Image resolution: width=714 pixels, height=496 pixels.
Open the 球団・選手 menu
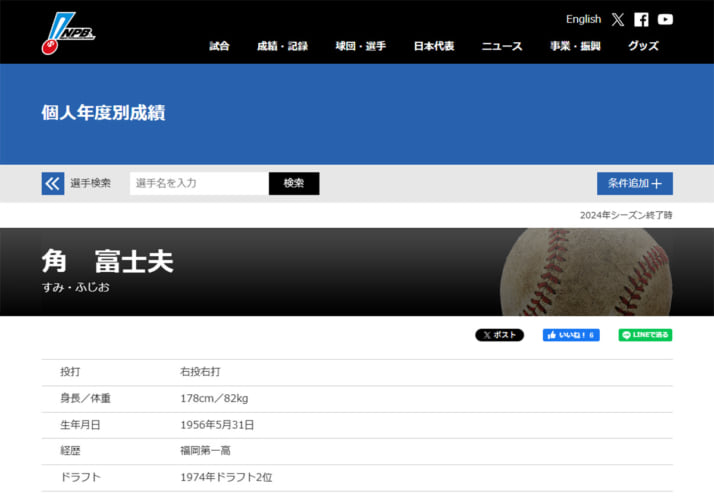pyautogui.click(x=360, y=46)
